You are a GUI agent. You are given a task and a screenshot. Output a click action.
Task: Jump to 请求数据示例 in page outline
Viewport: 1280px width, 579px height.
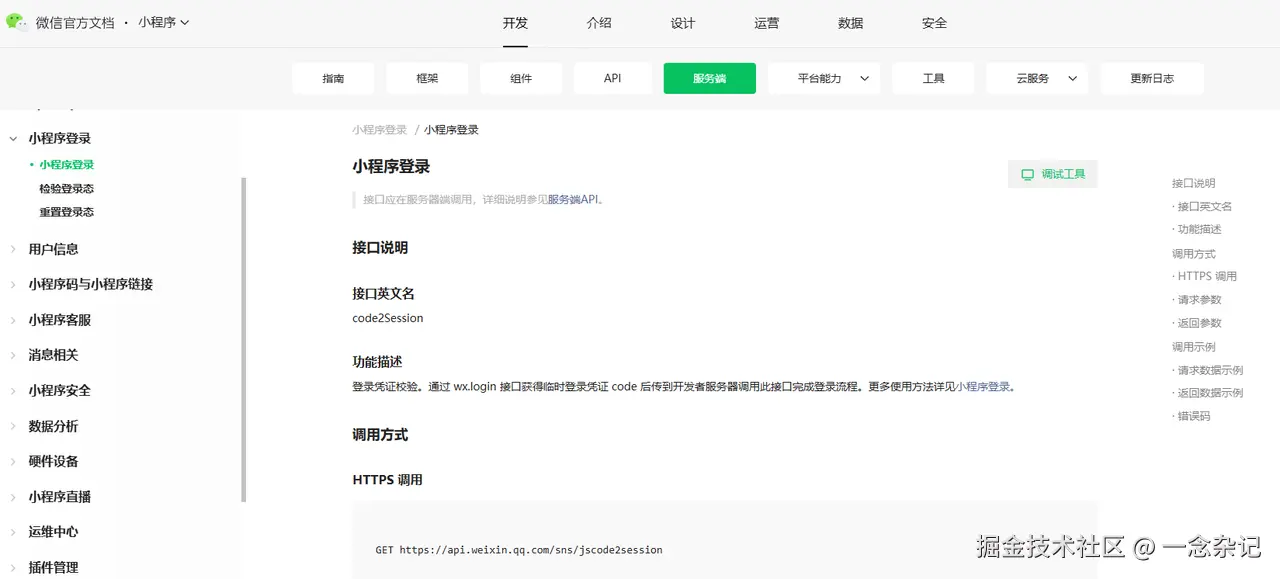pos(1211,370)
